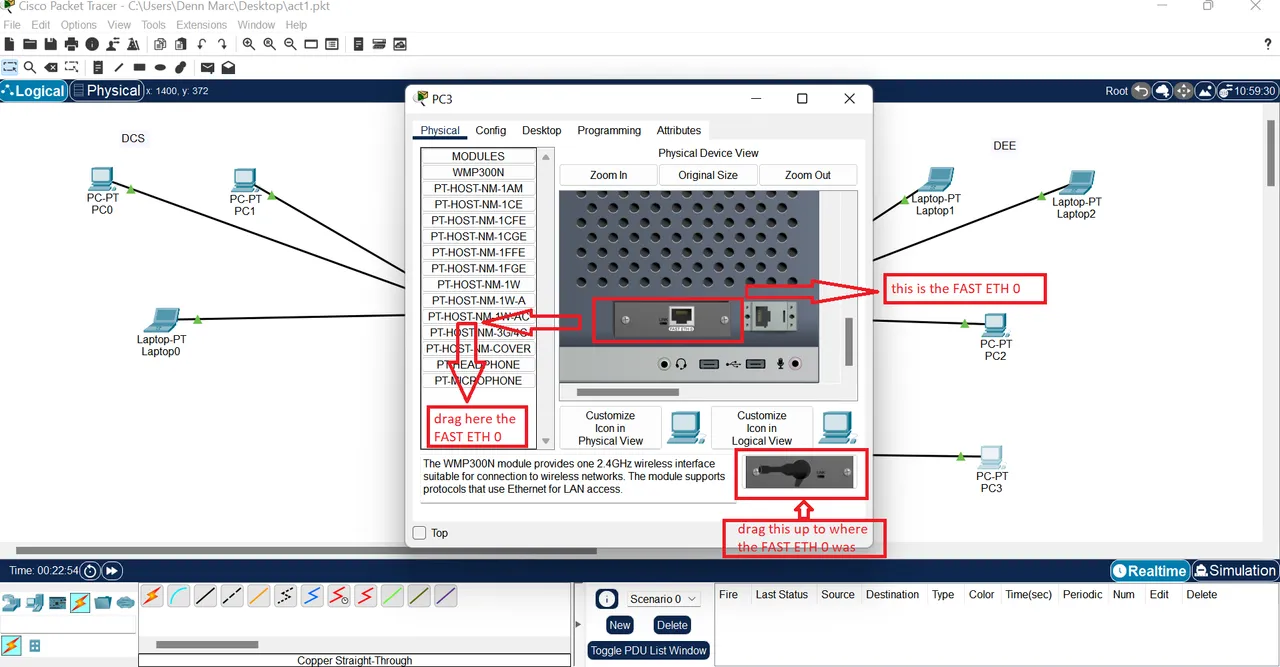The width and height of the screenshot is (1280, 667).
Task: Select the PT-HOST-NM-1W module
Action: coord(478,284)
